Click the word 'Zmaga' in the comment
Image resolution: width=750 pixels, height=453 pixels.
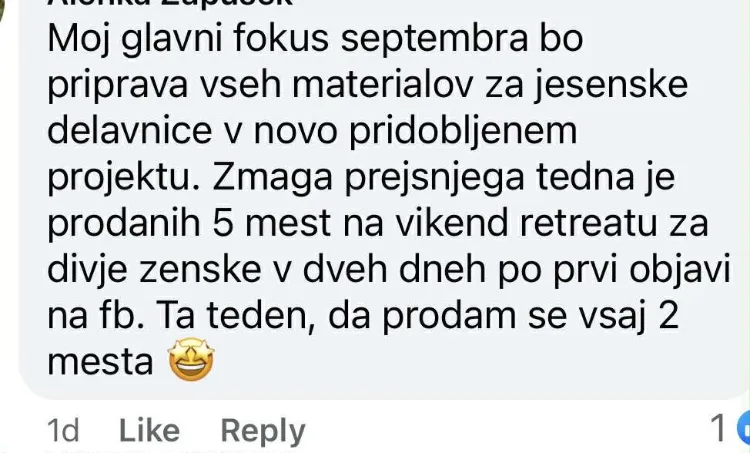[273, 178]
